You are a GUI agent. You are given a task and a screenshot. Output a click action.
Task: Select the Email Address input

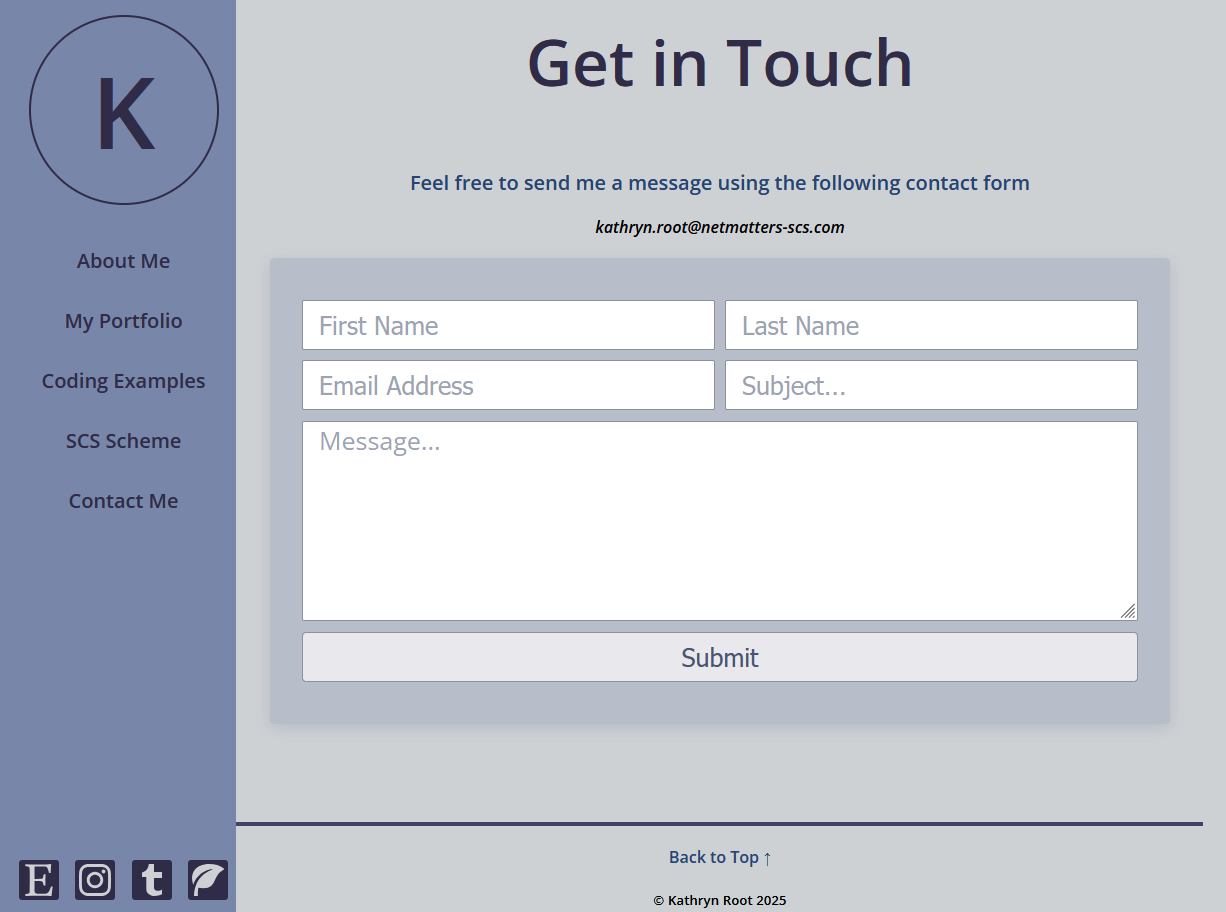click(508, 386)
